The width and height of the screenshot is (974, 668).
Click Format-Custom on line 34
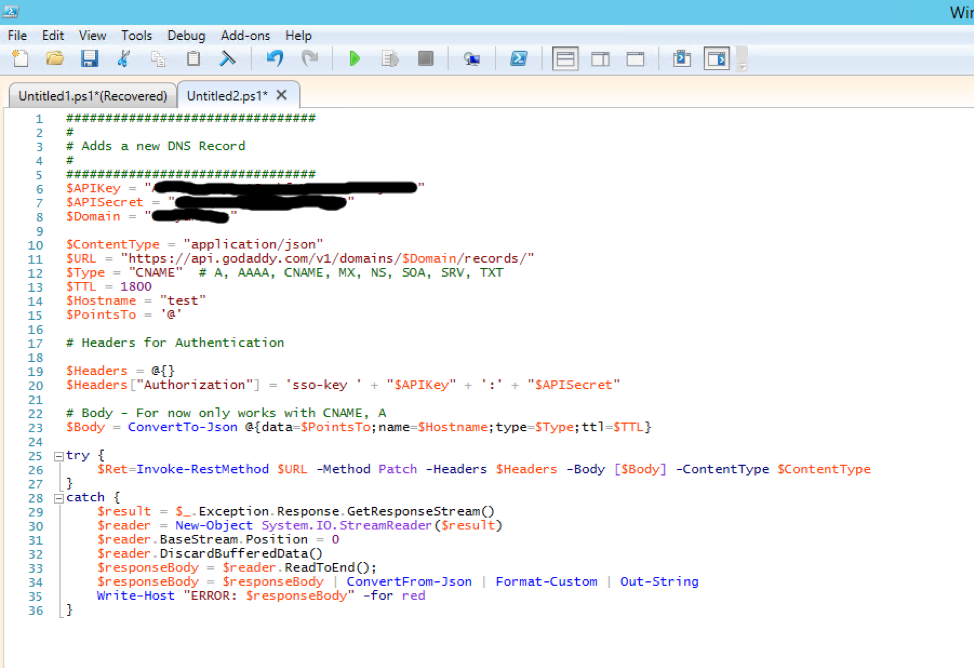[546, 582]
